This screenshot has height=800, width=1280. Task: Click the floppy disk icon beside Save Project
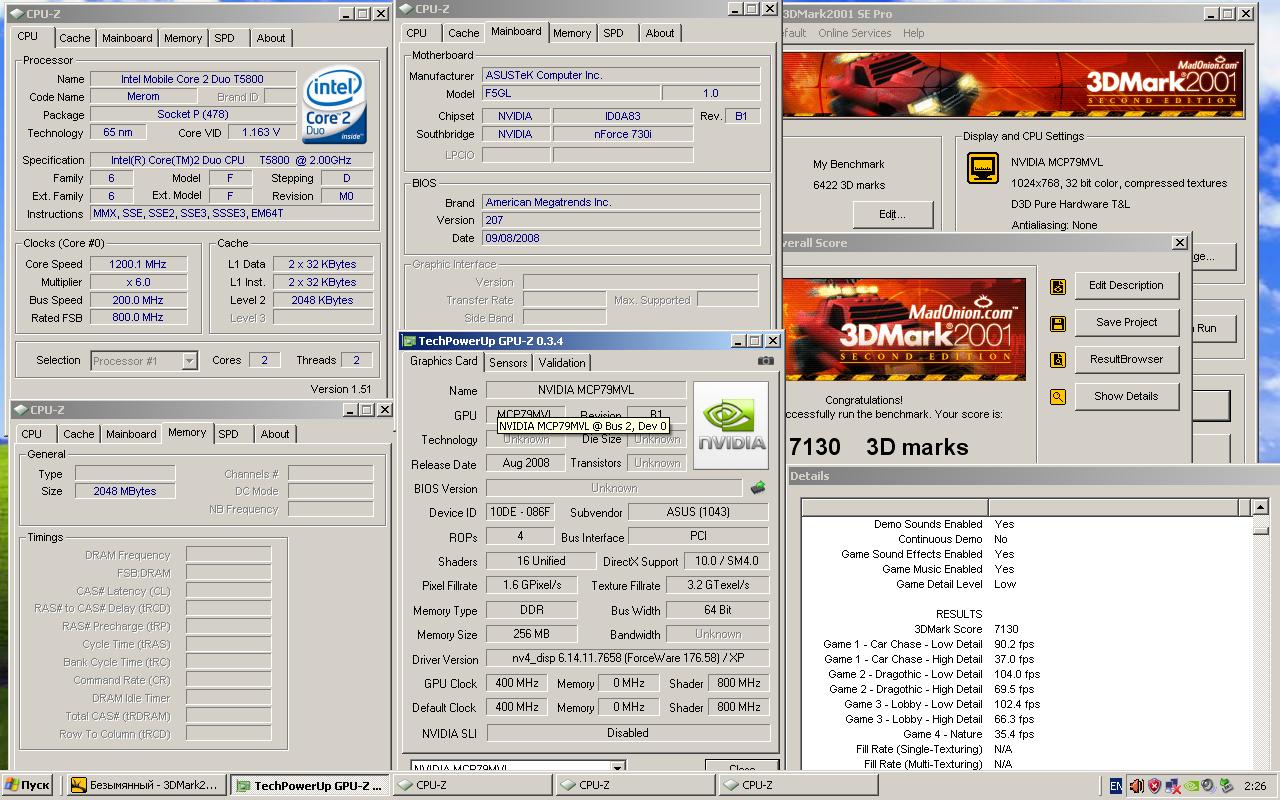(x=1058, y=324)
